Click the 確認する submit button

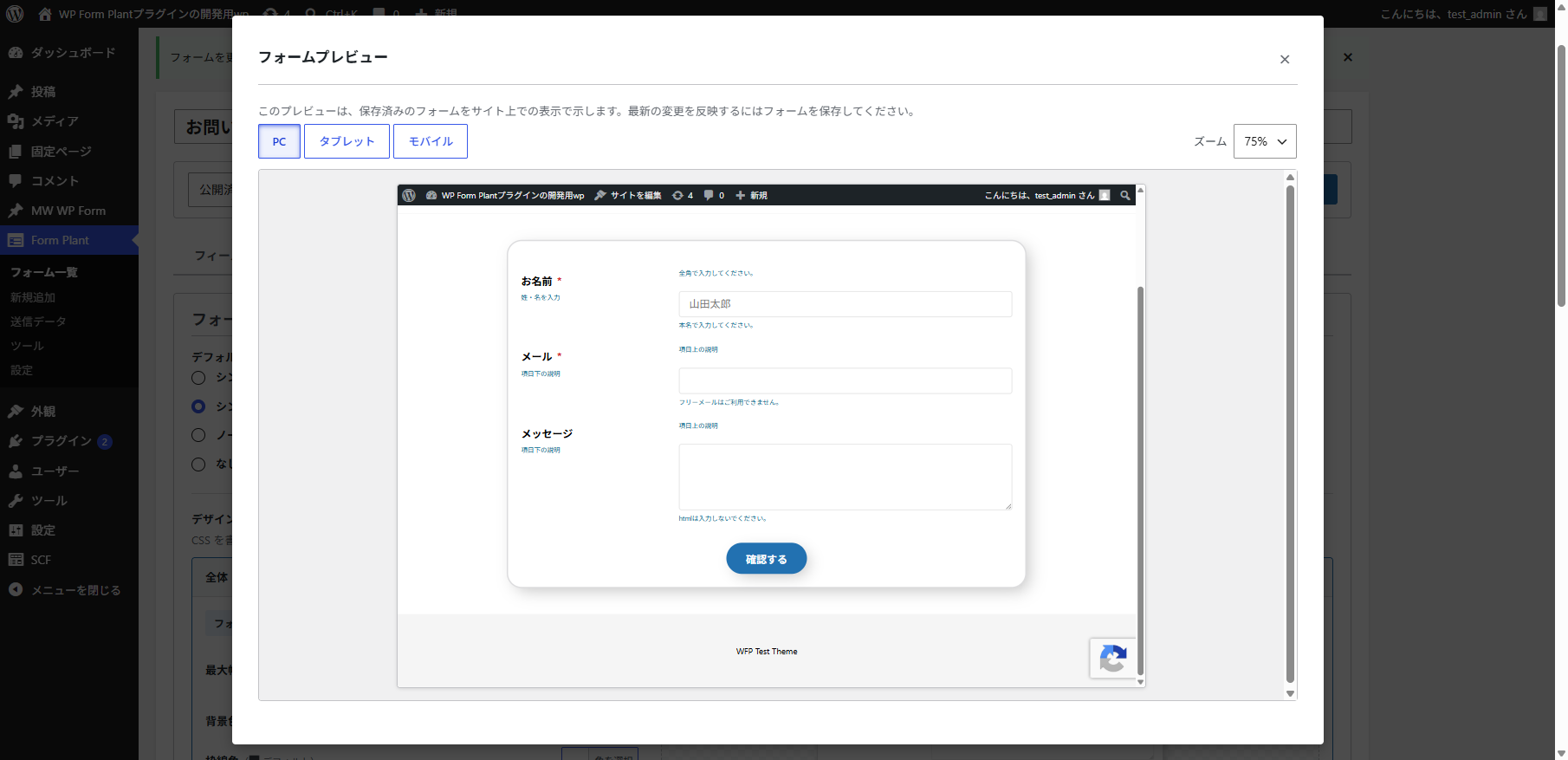coord(766,559)
